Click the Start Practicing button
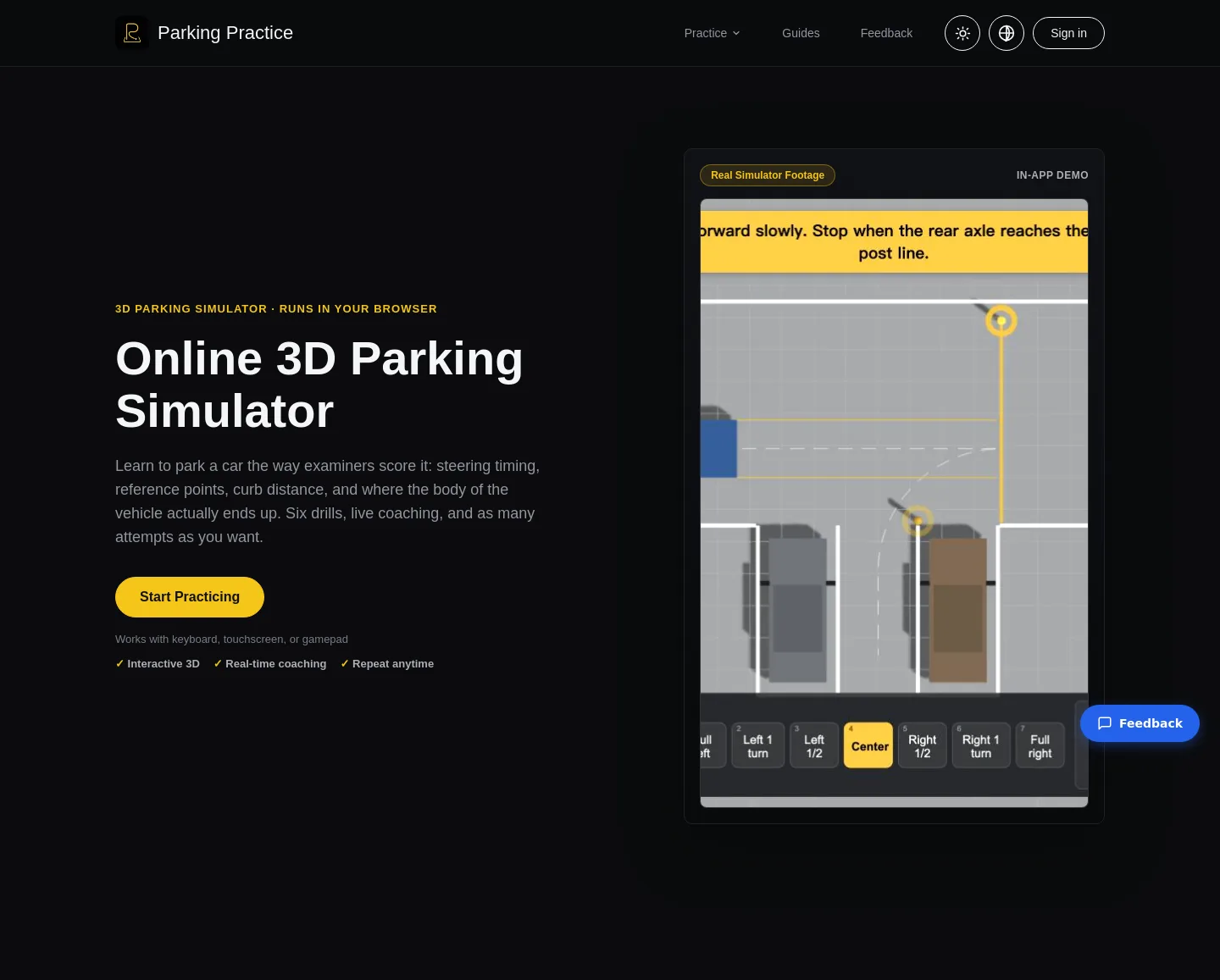Viewport: 1220px width, 980px height. coord(190,597)
